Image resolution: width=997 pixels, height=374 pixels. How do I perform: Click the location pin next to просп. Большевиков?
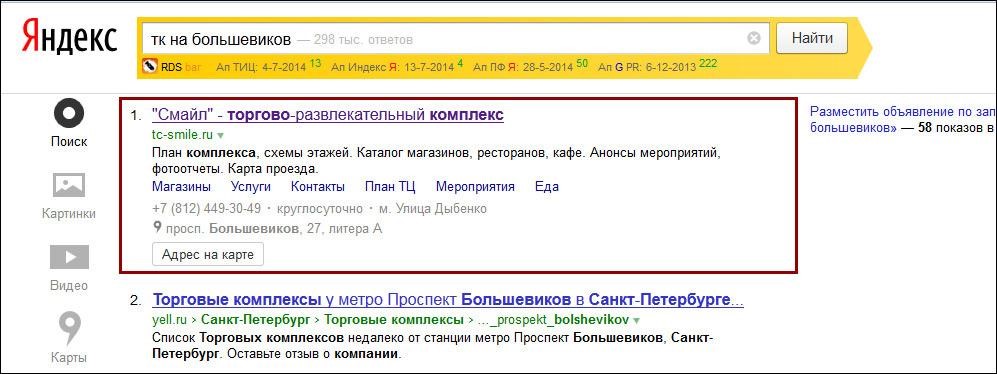[157, 227]
